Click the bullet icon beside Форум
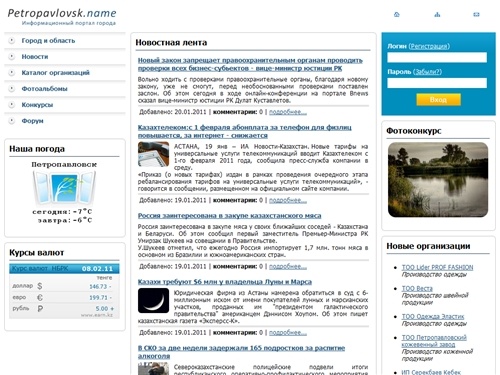 12,121
